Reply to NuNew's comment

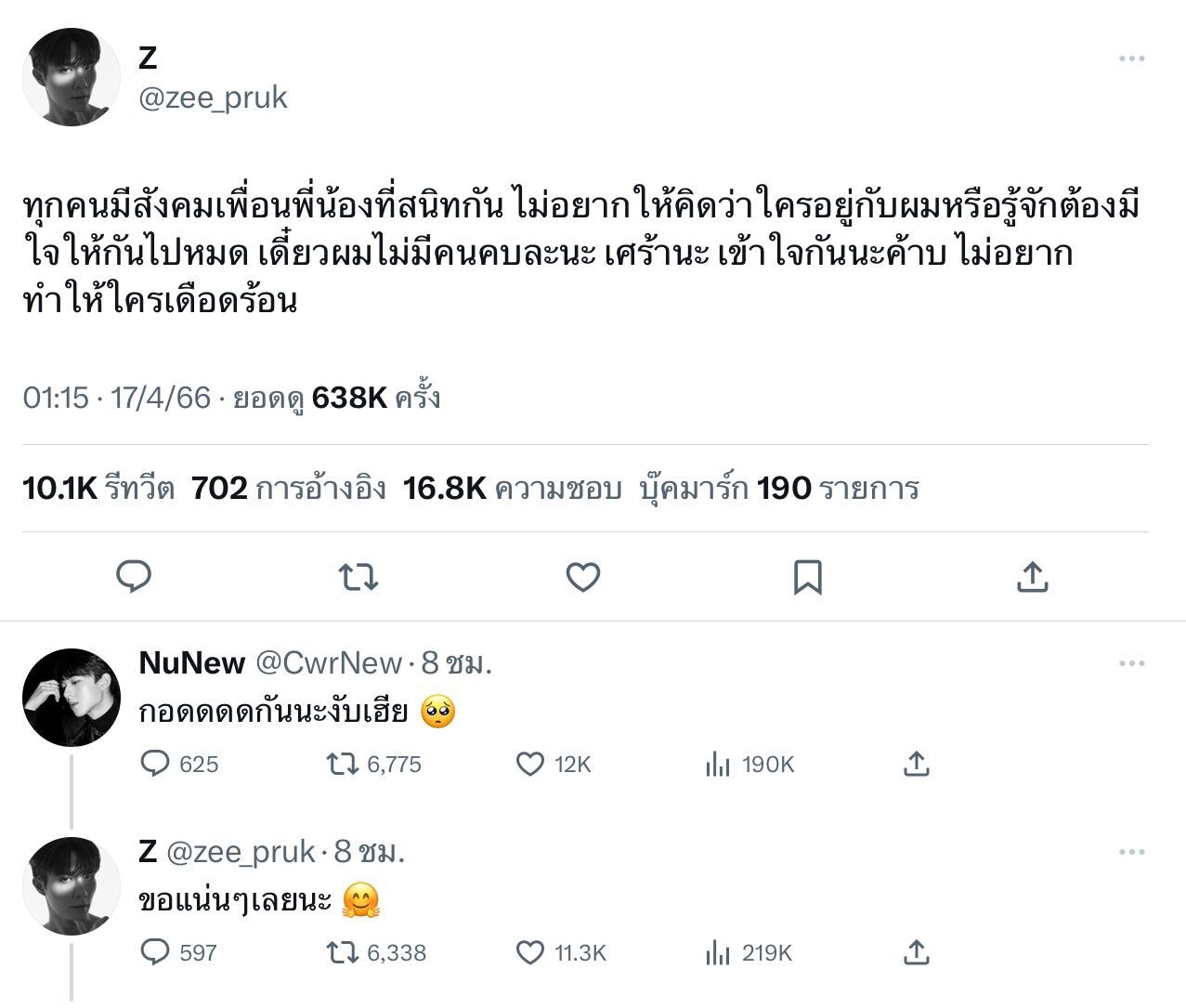pos(154,764)
